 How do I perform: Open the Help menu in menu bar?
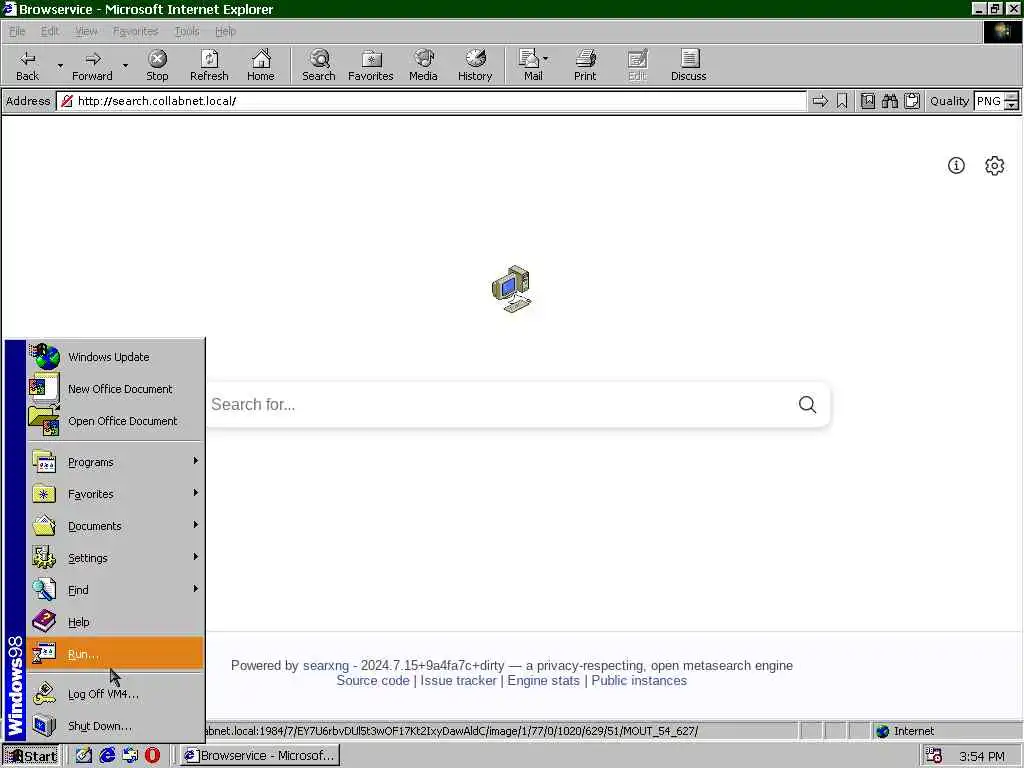225,31
